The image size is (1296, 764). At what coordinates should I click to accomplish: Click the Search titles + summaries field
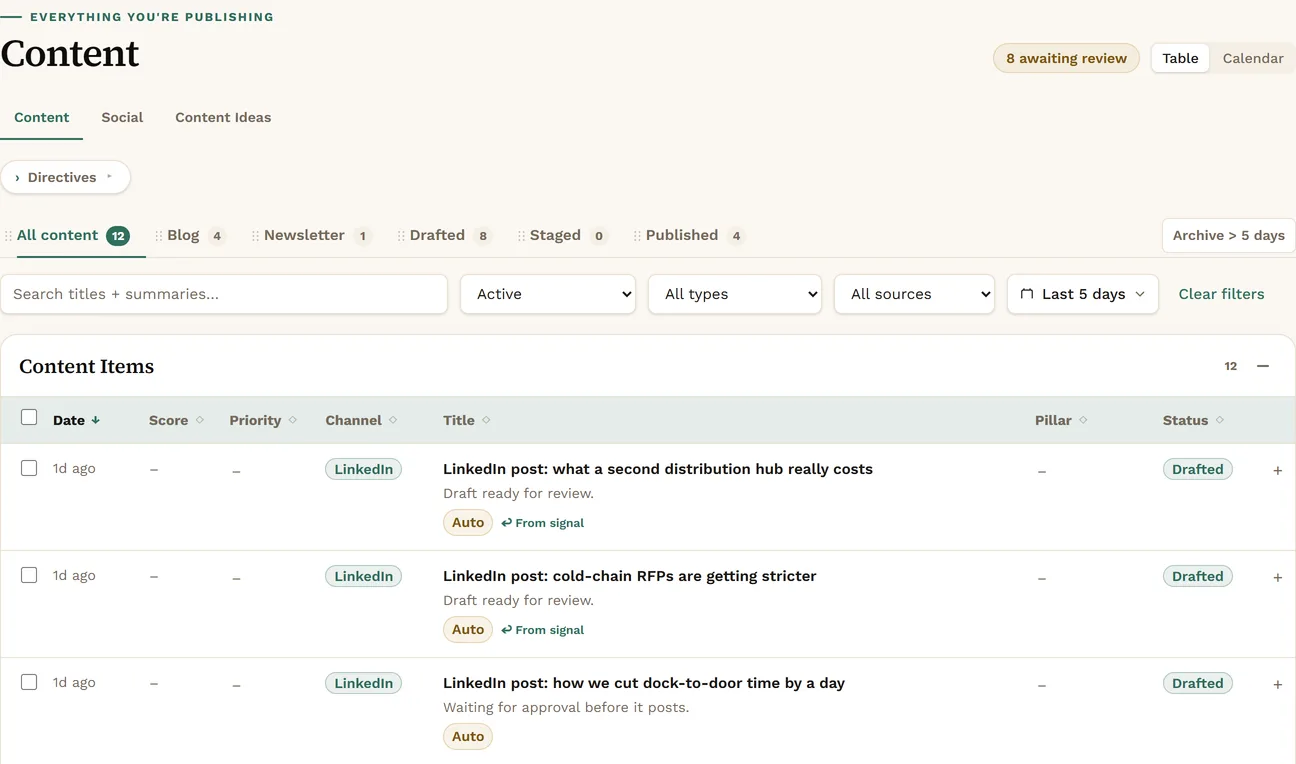coord(224,294)
